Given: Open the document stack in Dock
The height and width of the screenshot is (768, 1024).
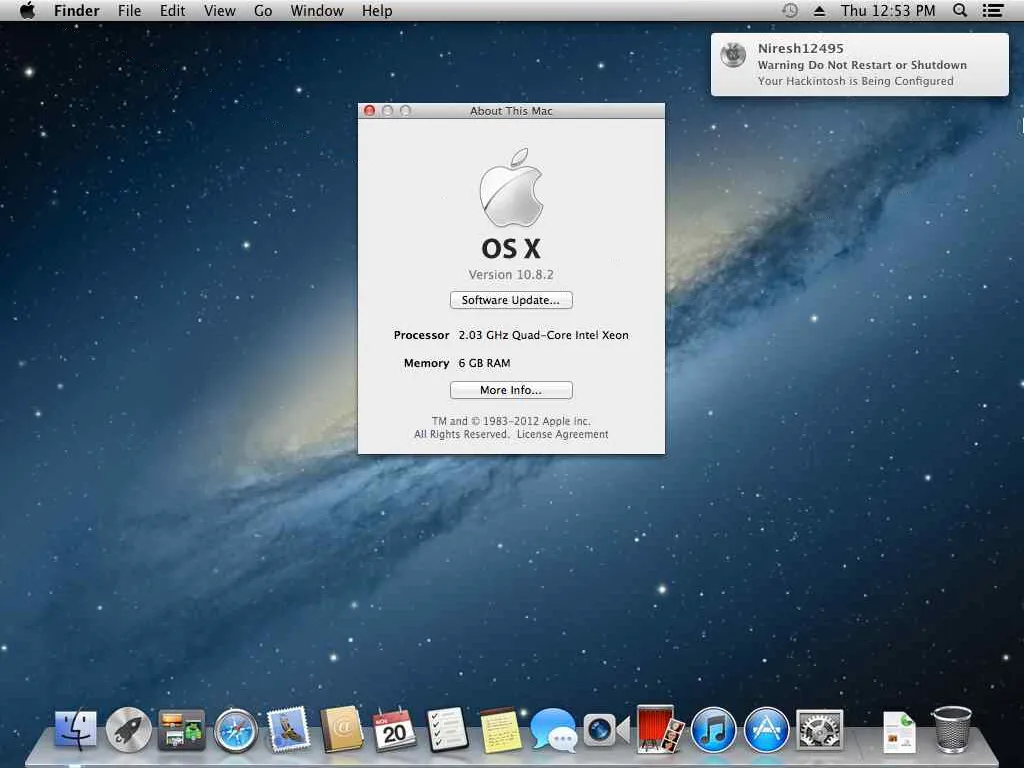Looking at the screenshot, I should pos(899,731).
